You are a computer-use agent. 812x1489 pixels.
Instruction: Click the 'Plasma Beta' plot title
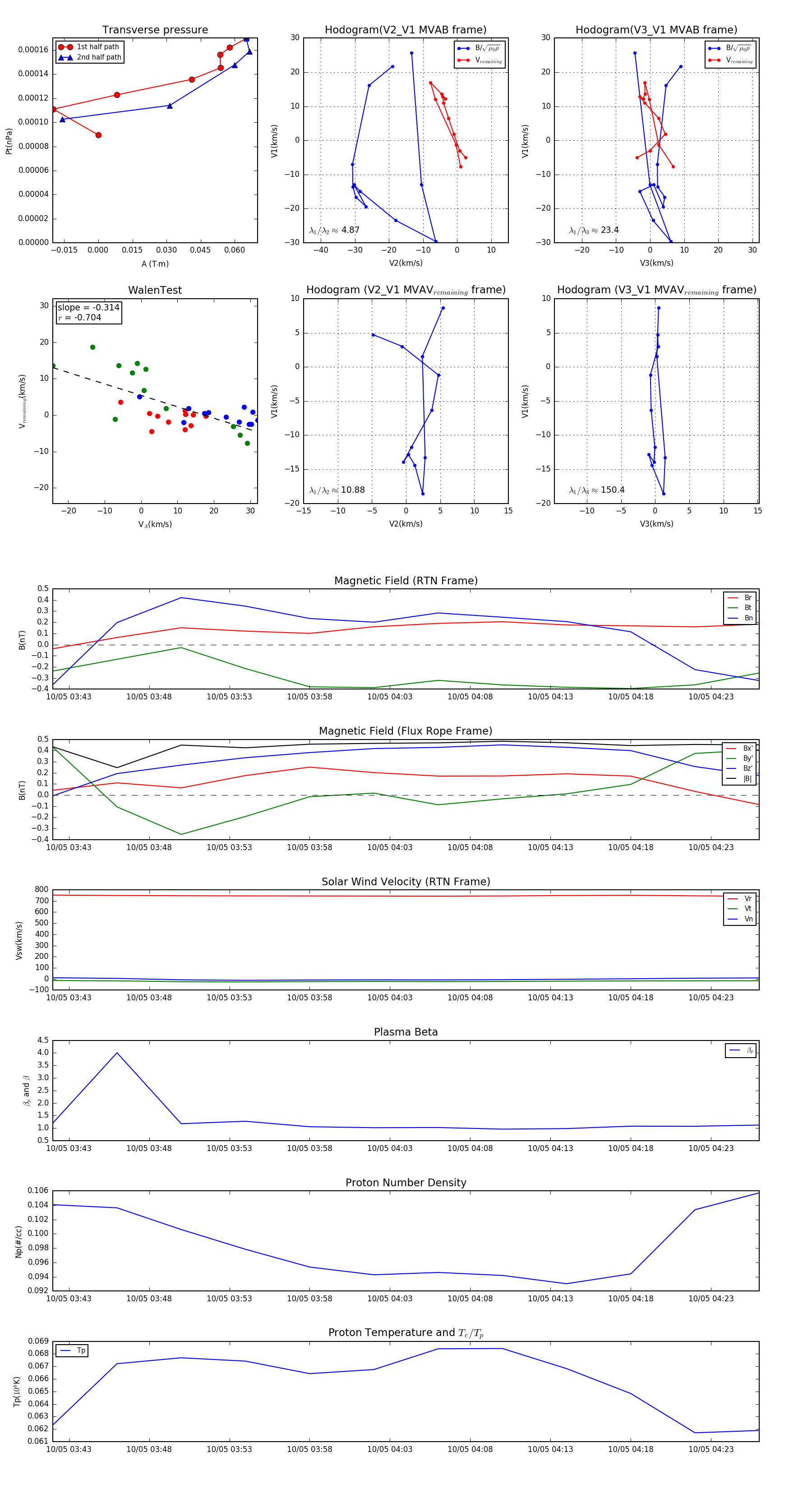coord(406,1032)
